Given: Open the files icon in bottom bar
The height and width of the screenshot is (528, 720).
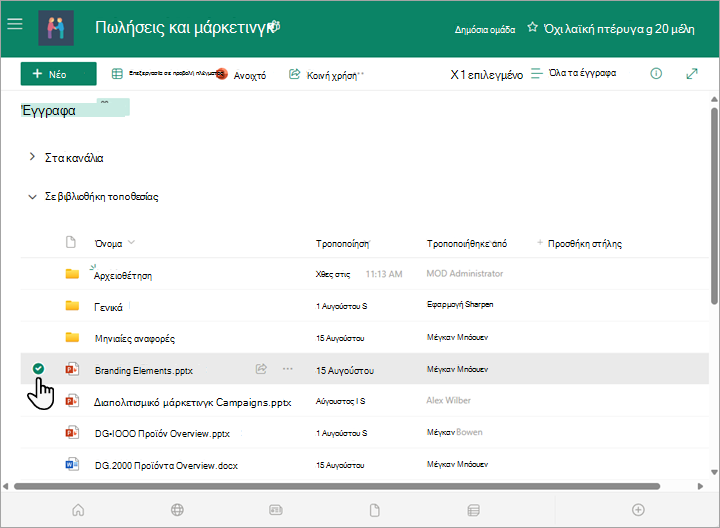Looking at the screenshot, I should coord(375,510).
